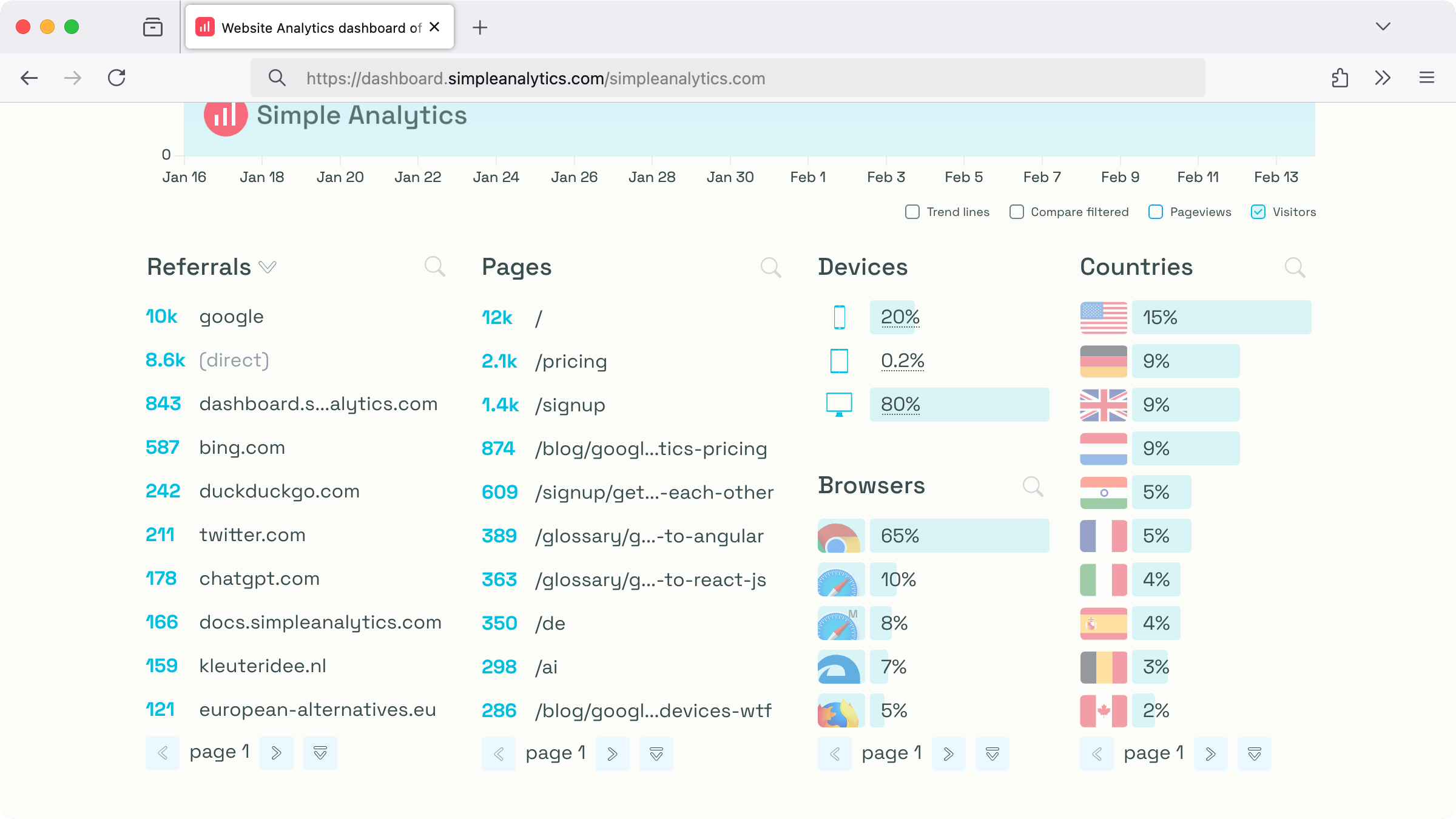Open the browser tab list chevron
The height and width of the screenshot is (819, 1456).
pyautogui.click(x=1383, y=27)
